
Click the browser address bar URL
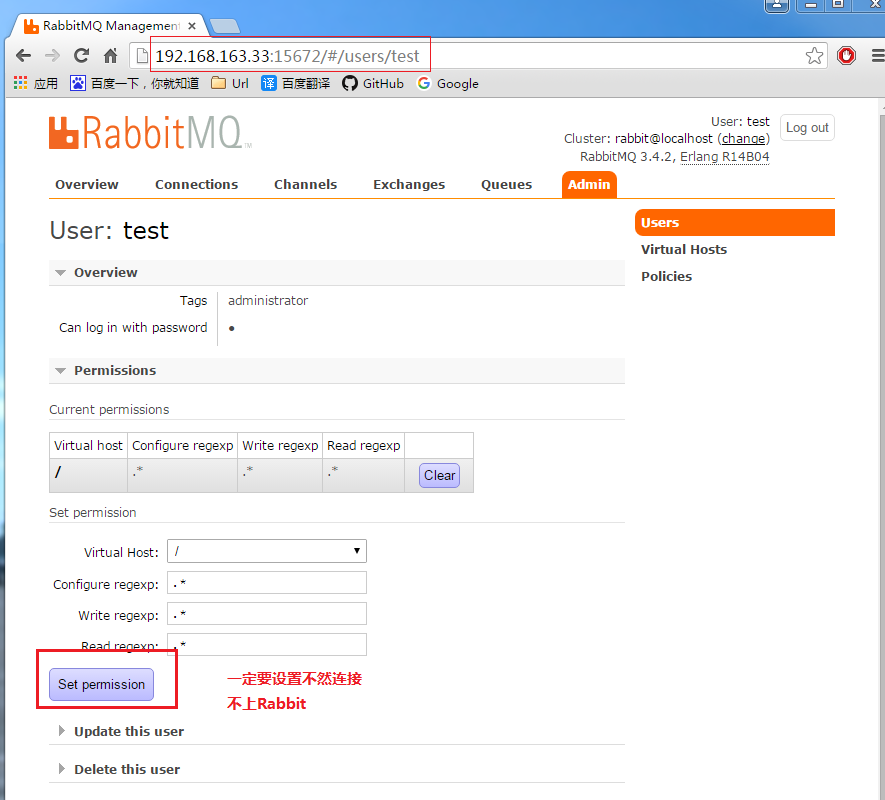click(x=287, y=56)
